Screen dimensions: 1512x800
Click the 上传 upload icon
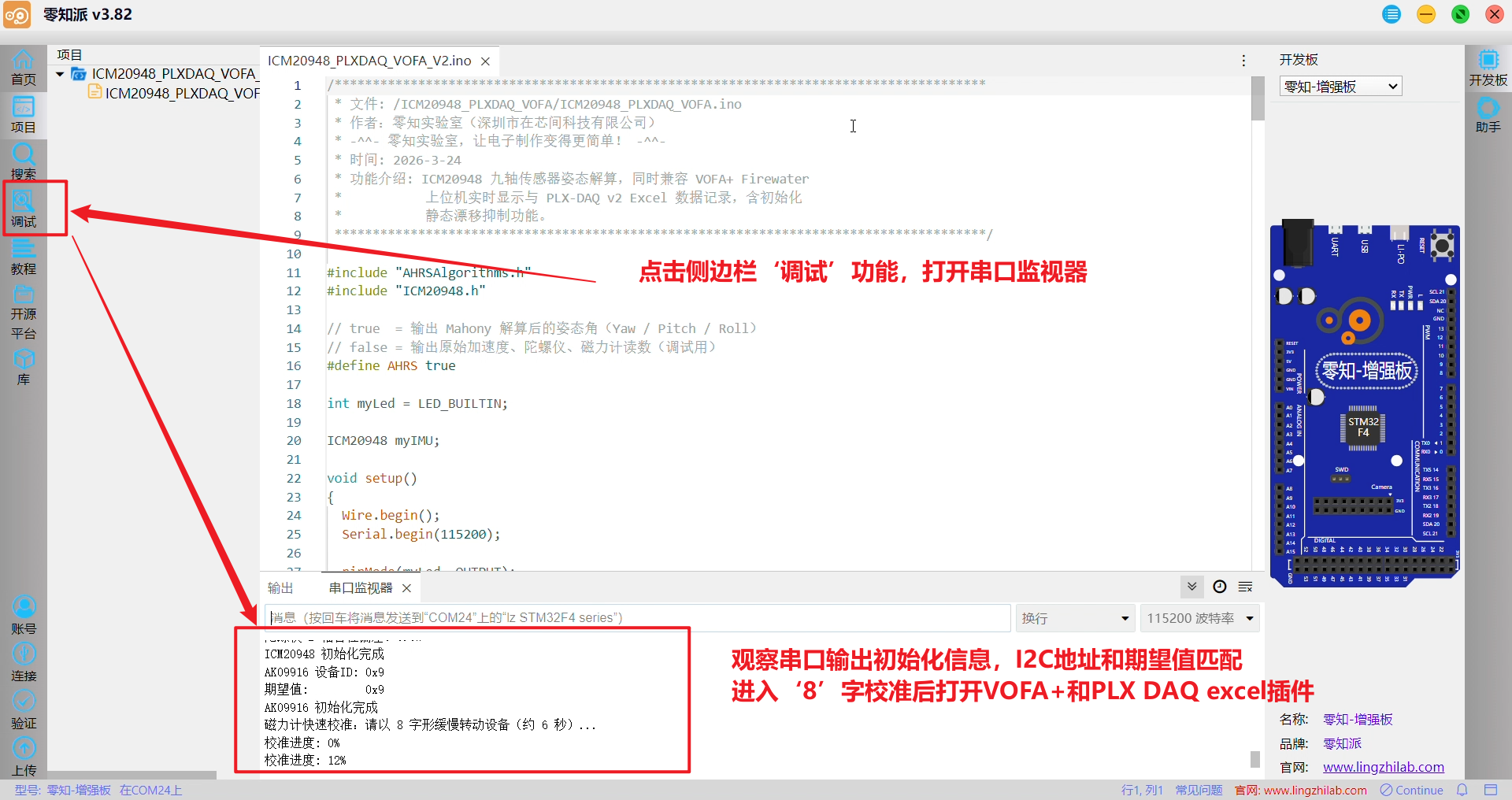(x=24, y=757)
